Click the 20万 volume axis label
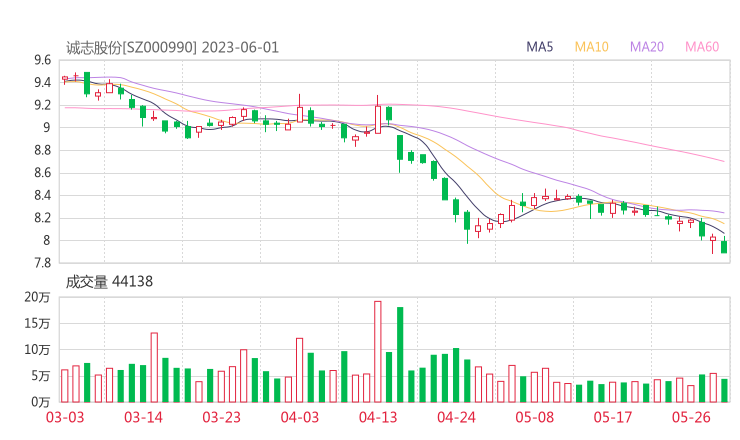Image resolution: width=740 pixels, height=440 pixels. 37,297
